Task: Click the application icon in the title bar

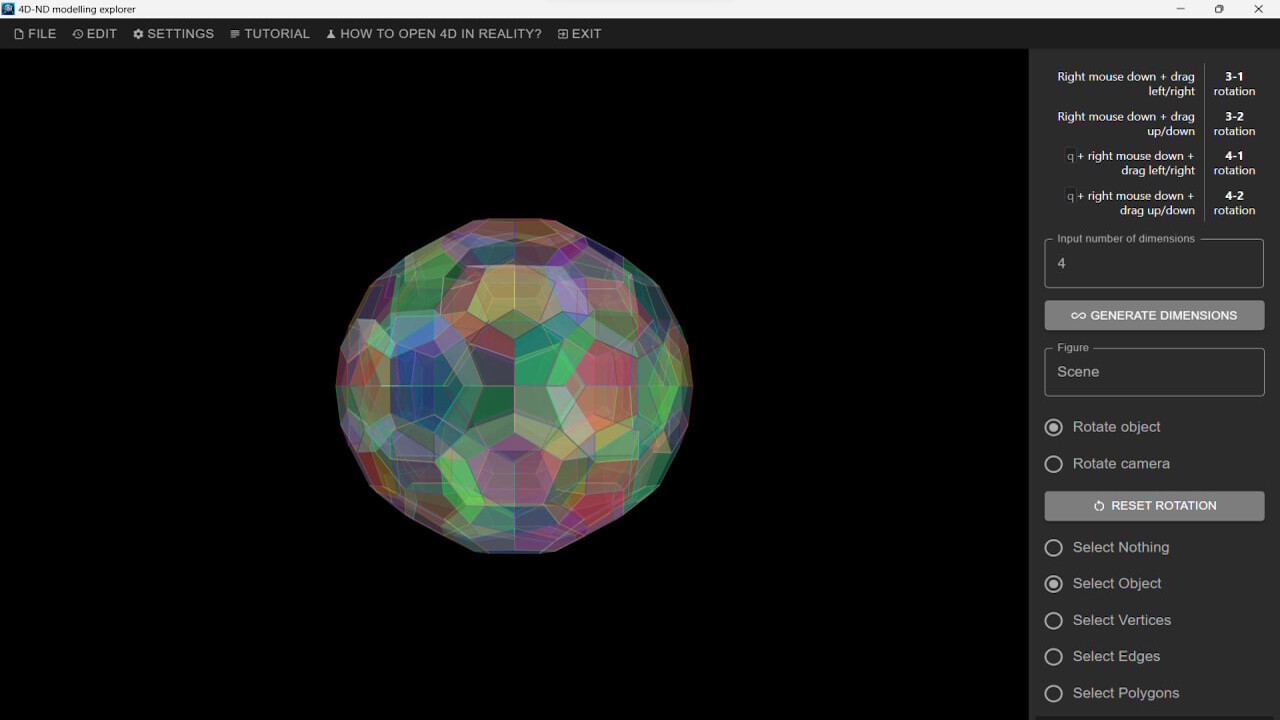Action: (x=8, y=9)
